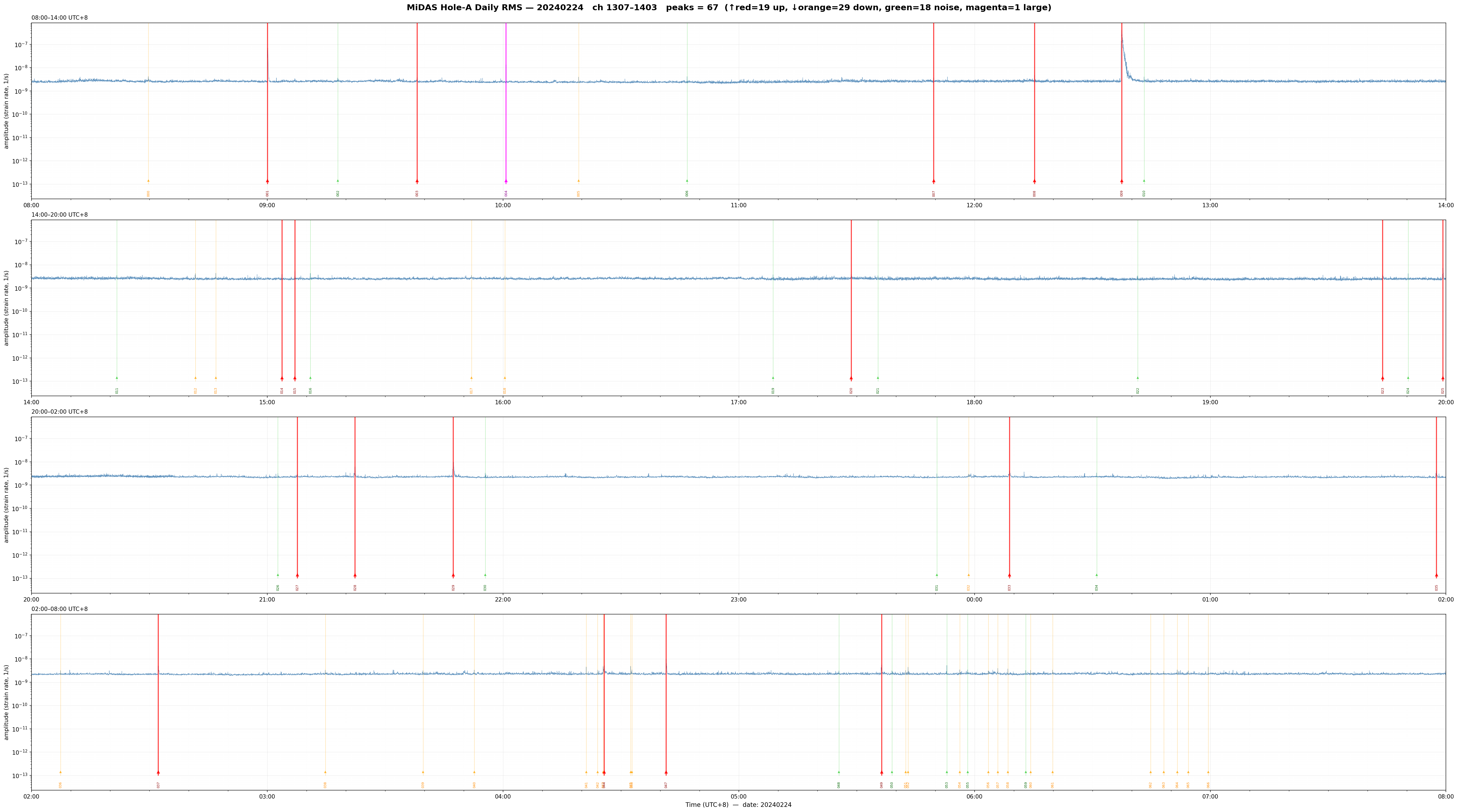Viewport: 1458px width, 812px height.
Task: Click the orange peak marker labeled 000
Action: point(148,181)
